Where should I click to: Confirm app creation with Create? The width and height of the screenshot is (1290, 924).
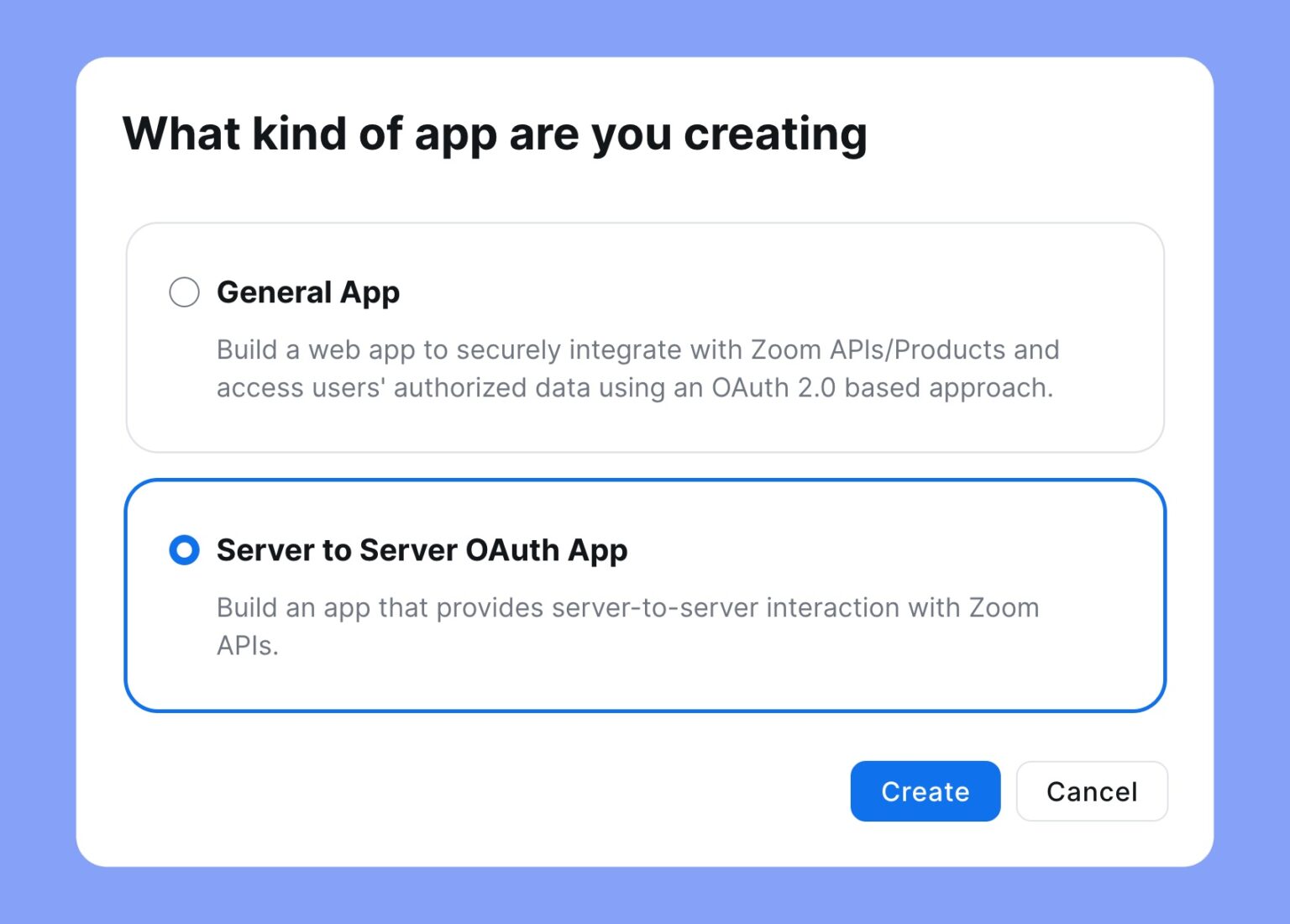point(925,790)
